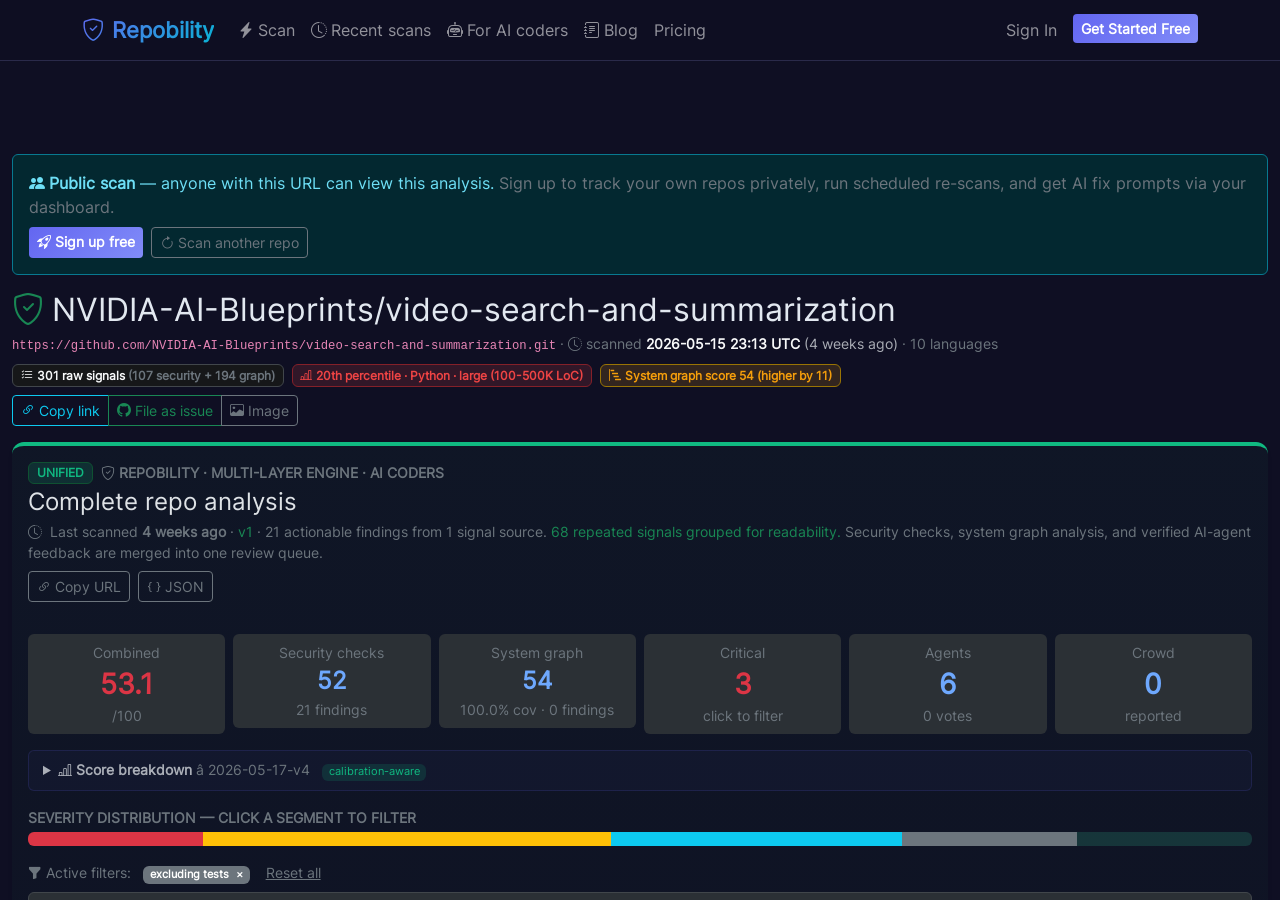Click the shield icon before REPOBILITY engine label
This screenshot has height=900, width=1280.
(108, 473)
